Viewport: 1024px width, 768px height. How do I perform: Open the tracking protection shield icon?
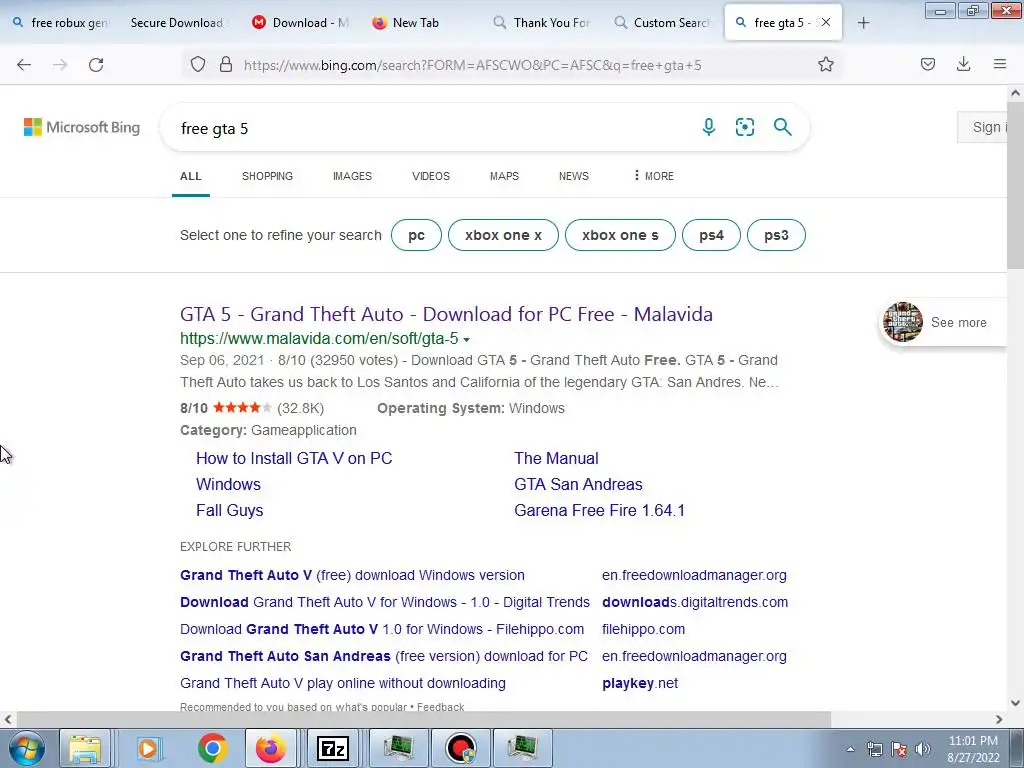coord(198,64)
